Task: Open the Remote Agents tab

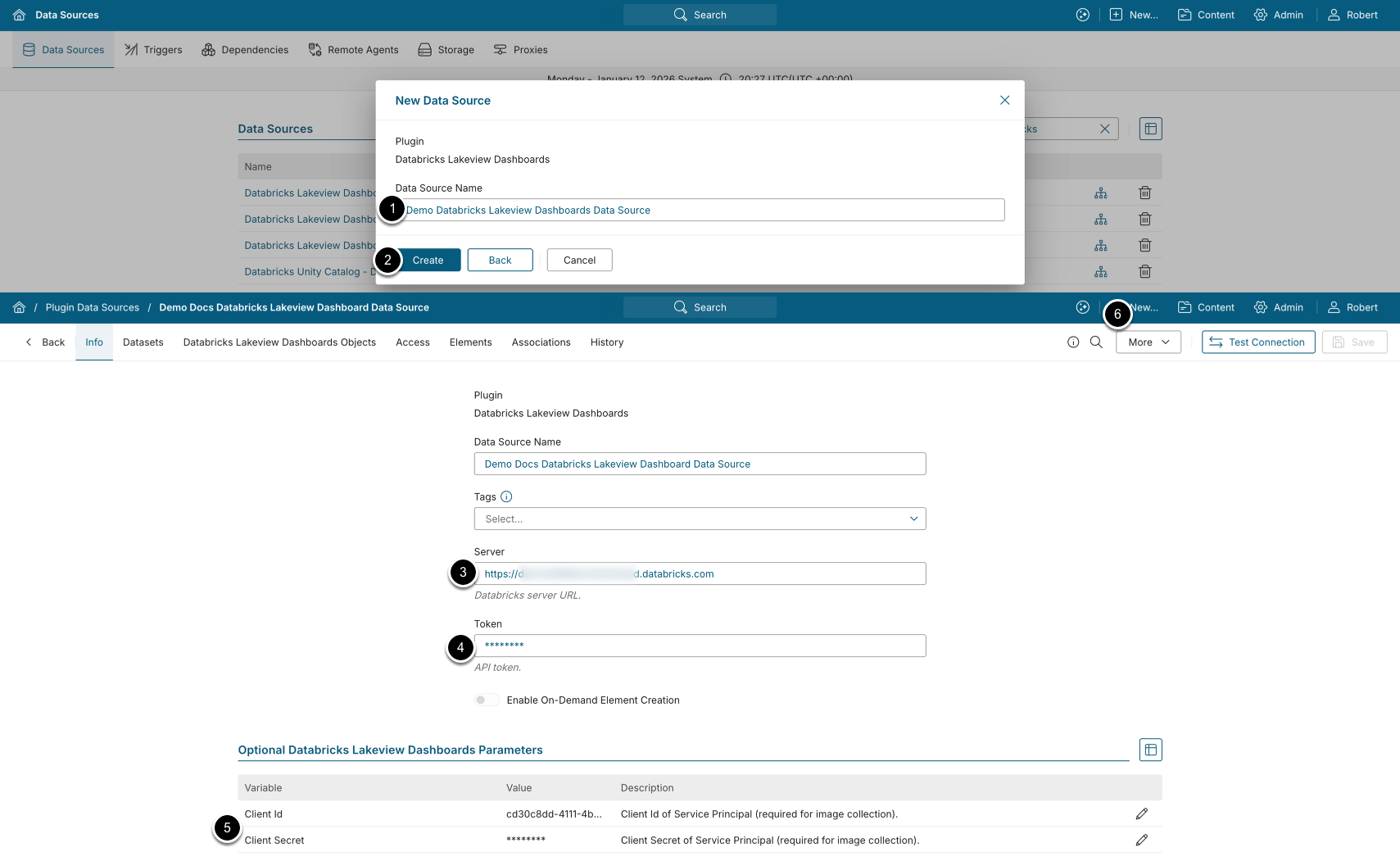Action: (x=353, y=50)
